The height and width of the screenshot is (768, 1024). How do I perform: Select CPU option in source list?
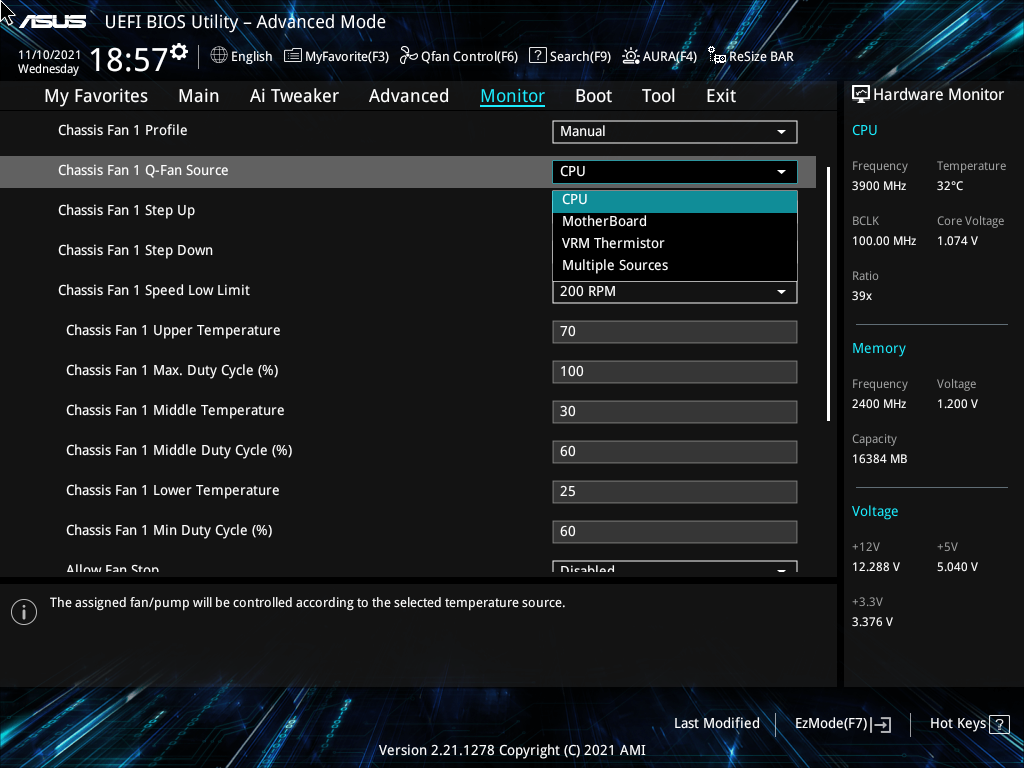tap(675, 200)
